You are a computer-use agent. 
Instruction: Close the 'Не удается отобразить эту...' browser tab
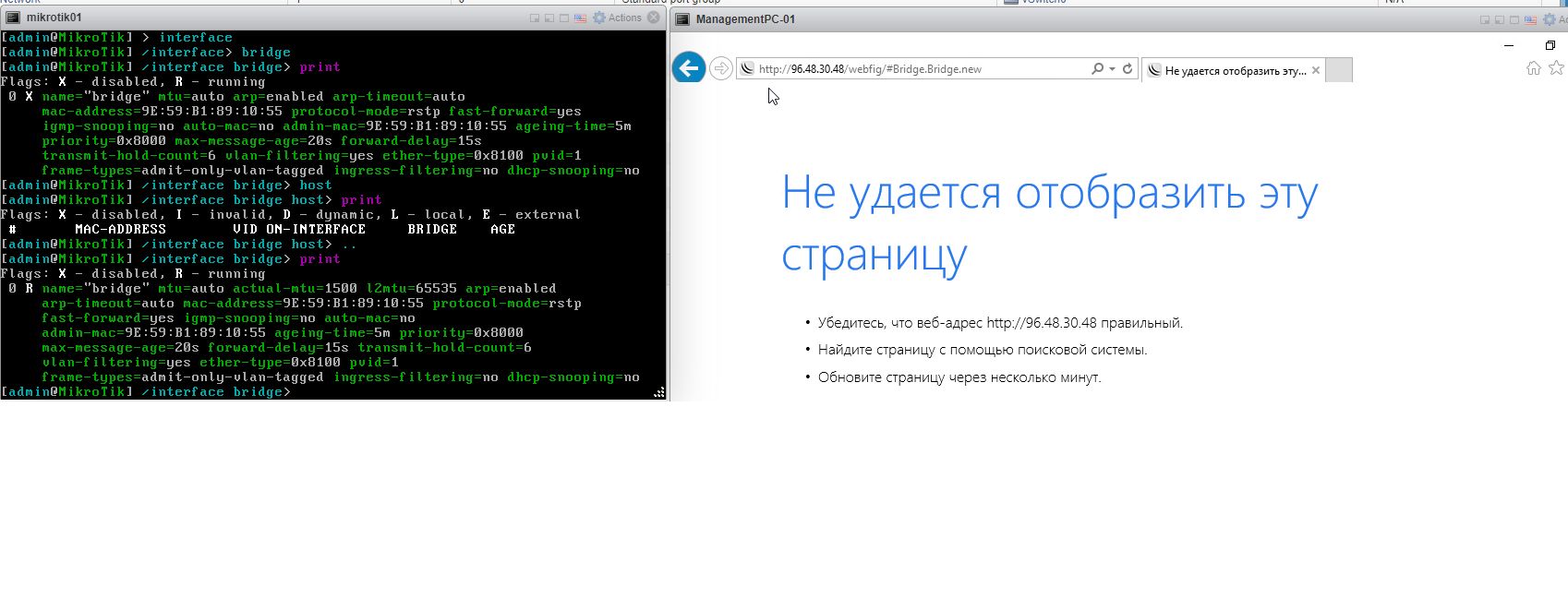coord(1316,70)
